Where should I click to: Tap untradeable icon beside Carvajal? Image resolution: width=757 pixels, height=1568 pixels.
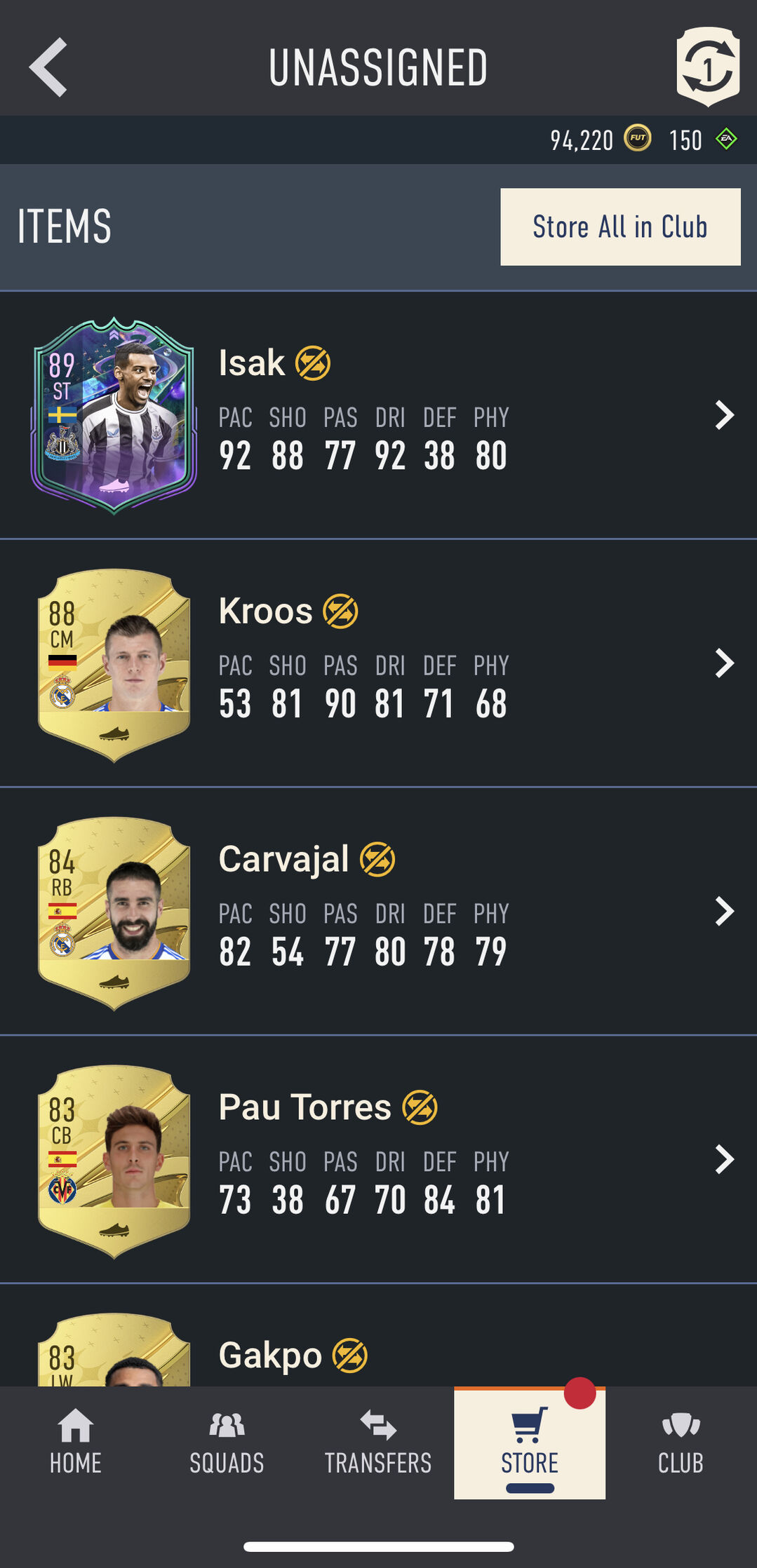click(377, 860)
